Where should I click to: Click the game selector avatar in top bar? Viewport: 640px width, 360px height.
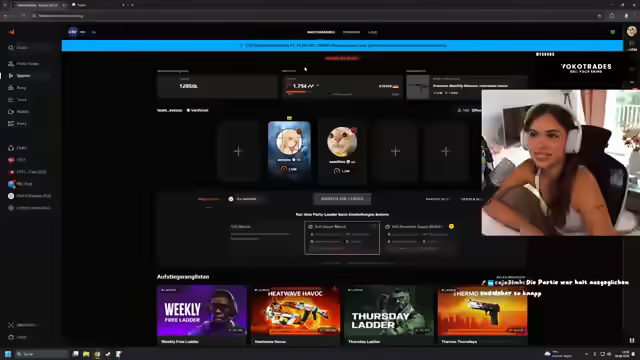(73, 32)
